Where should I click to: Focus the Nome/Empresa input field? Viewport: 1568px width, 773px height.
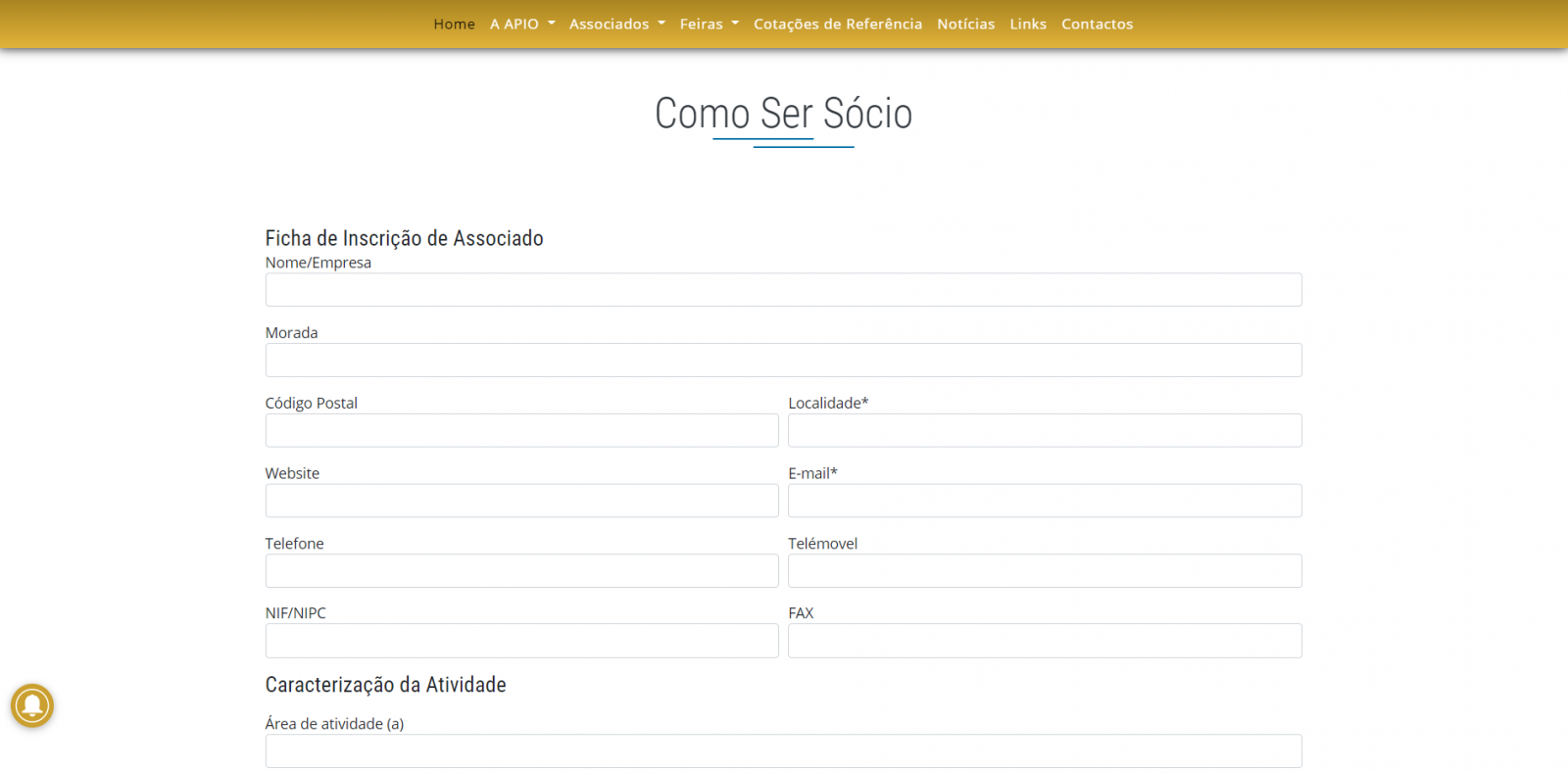point(783,290)
